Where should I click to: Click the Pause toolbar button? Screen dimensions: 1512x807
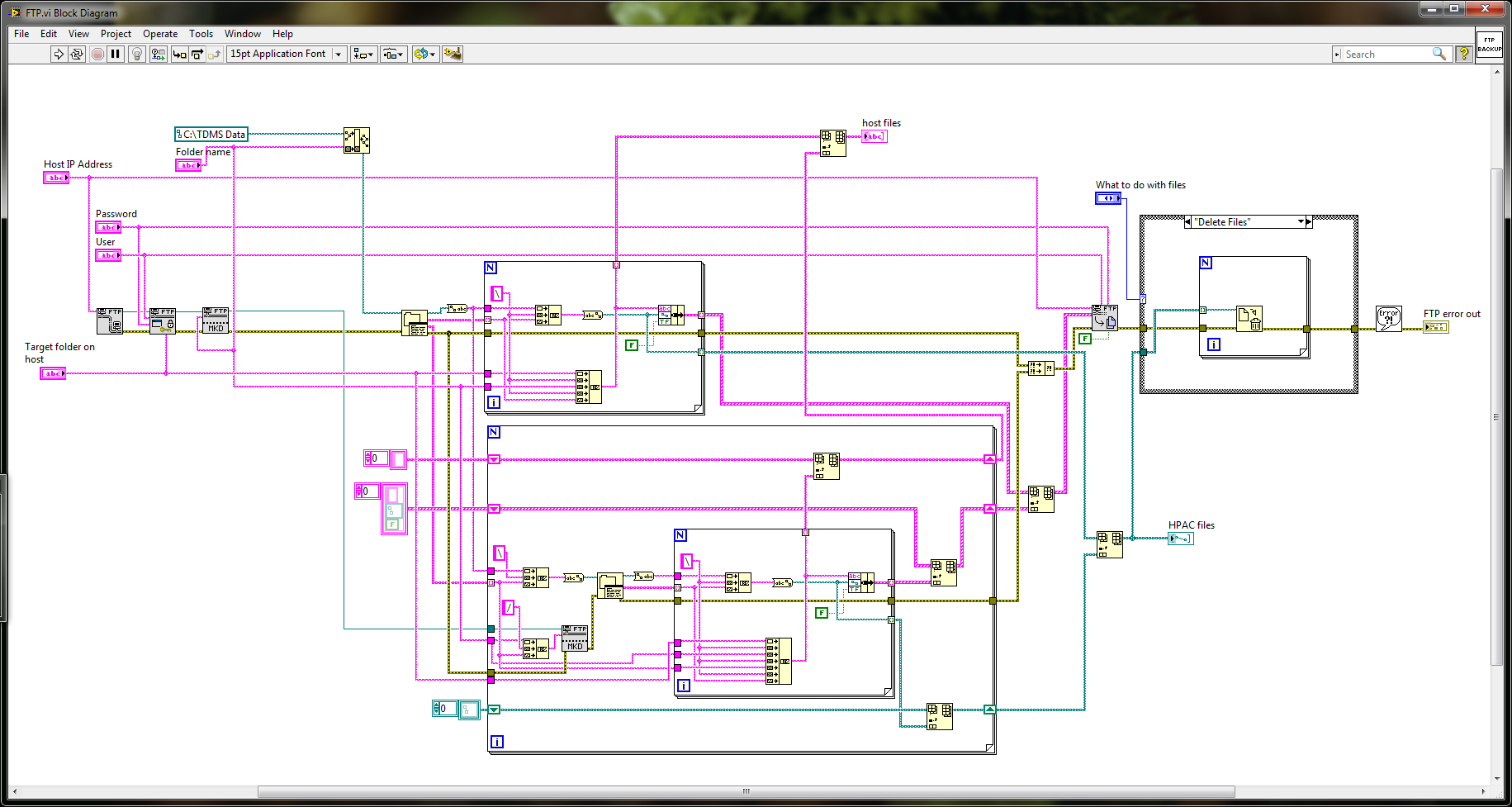click(x=116, y=54)
